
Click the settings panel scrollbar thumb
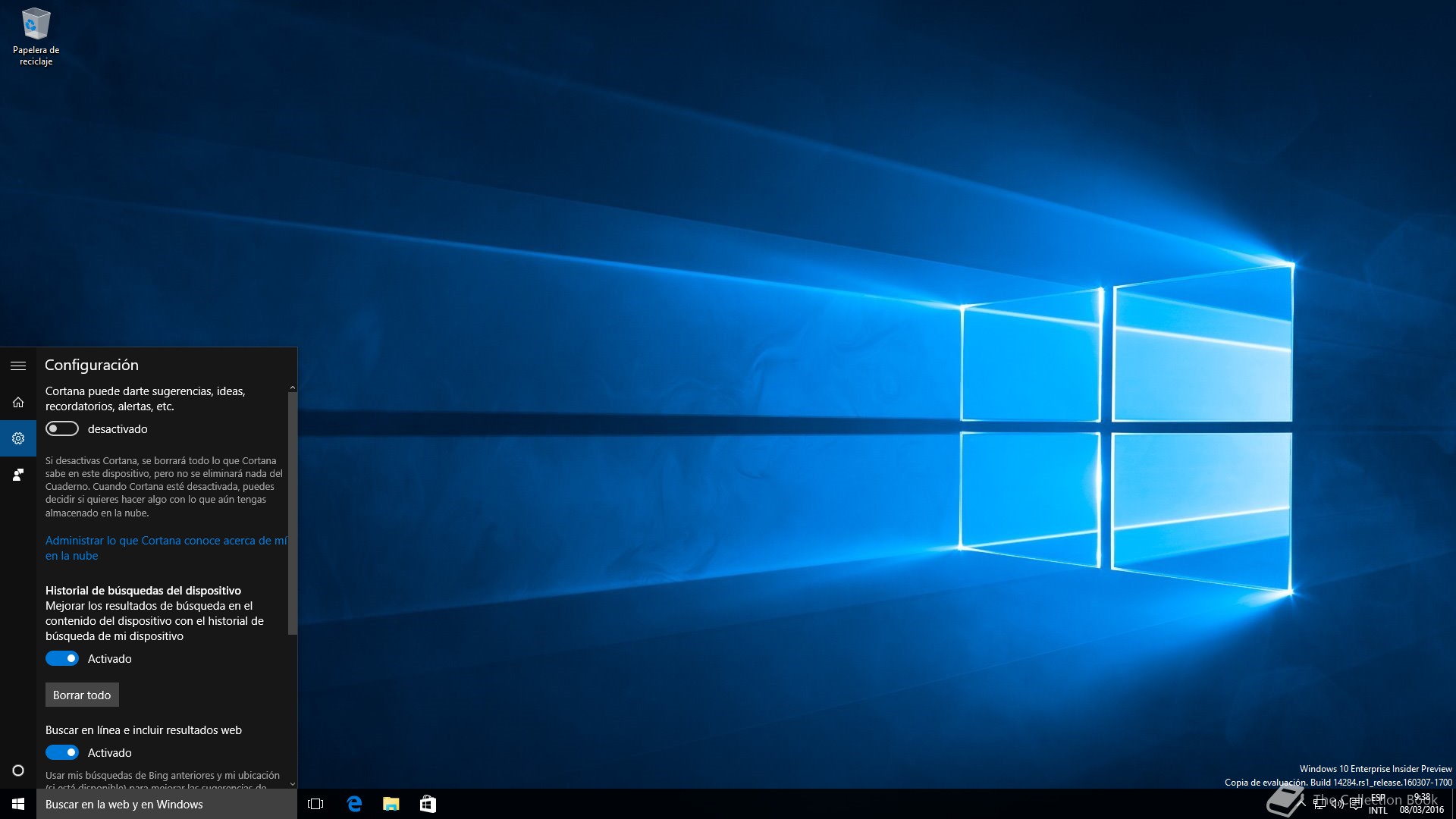tap(293, 513)
